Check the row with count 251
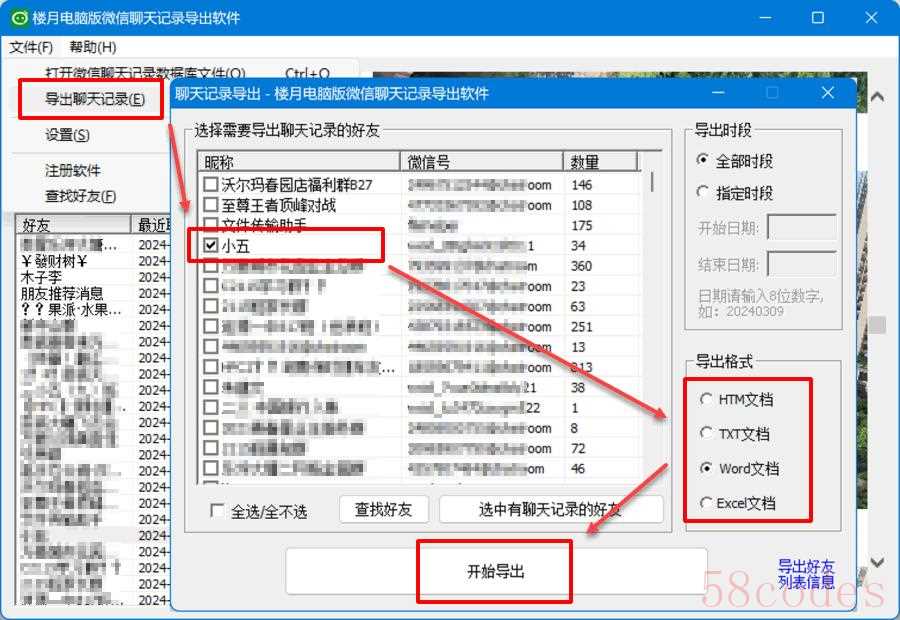 (211, 327)
